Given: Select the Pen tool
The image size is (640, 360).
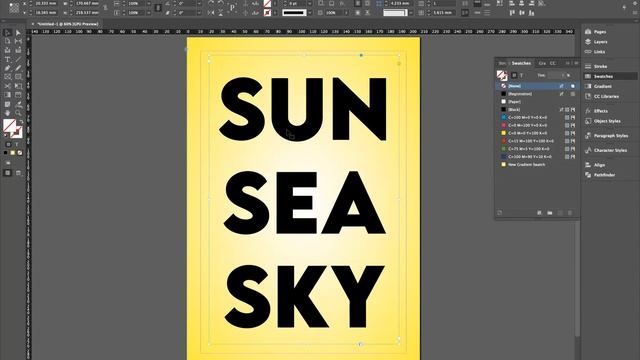Looking at the screenshot, I should 7,68.
